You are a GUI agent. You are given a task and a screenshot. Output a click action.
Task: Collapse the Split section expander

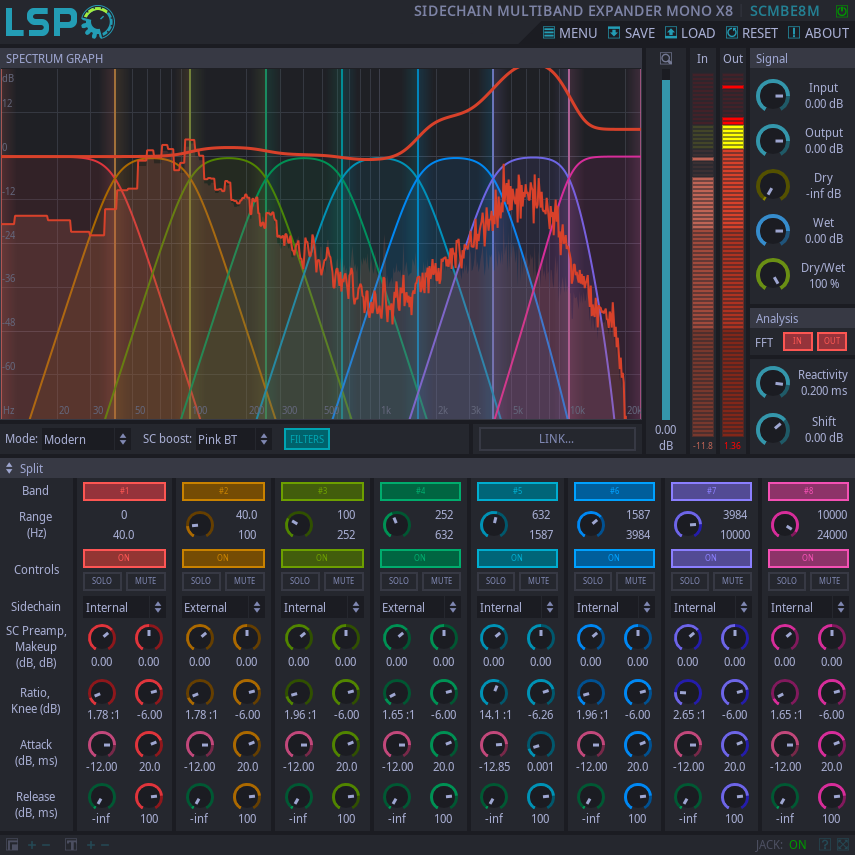tap(9, 468)
